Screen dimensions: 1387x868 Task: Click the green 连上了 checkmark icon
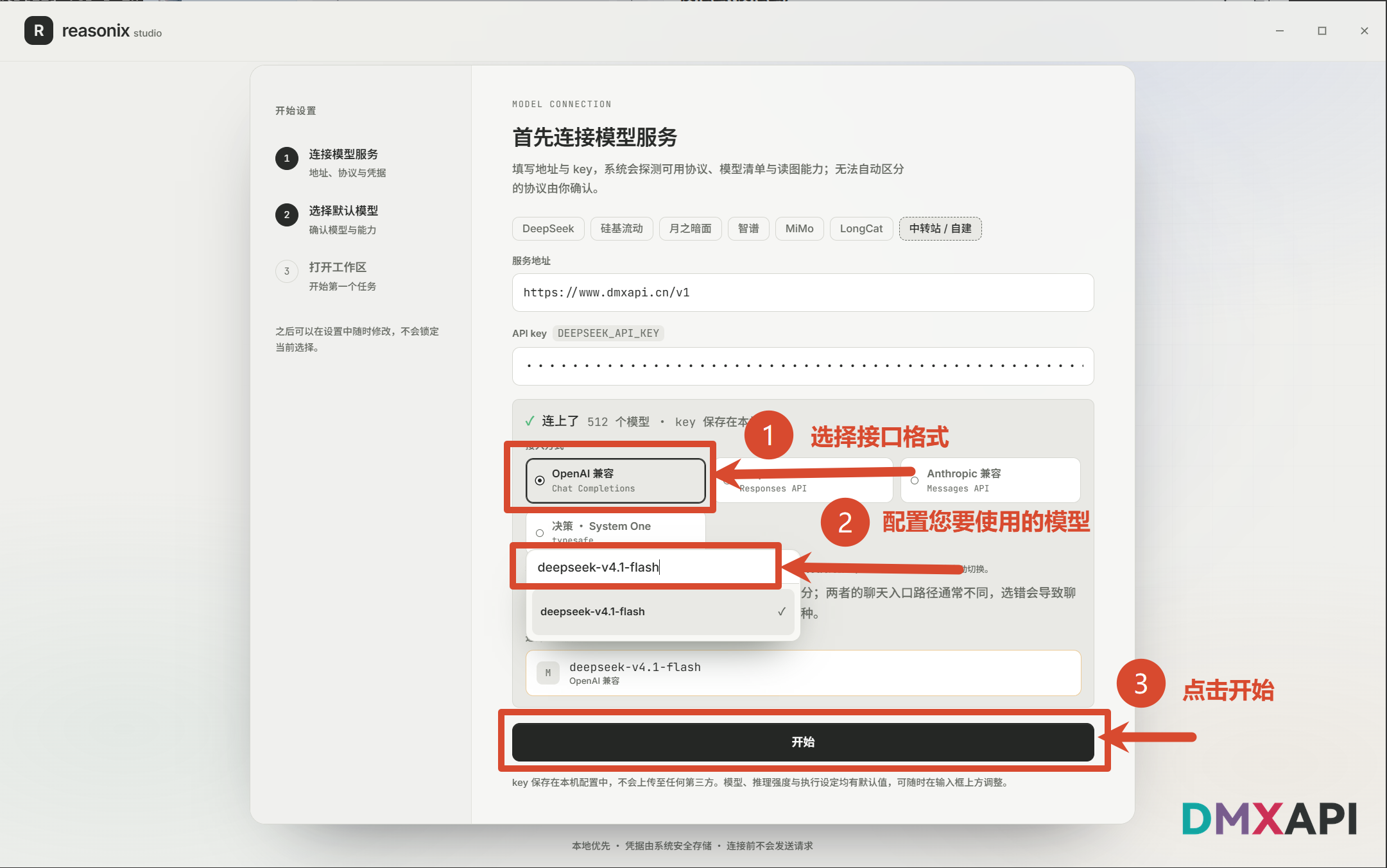pos(530,421)
